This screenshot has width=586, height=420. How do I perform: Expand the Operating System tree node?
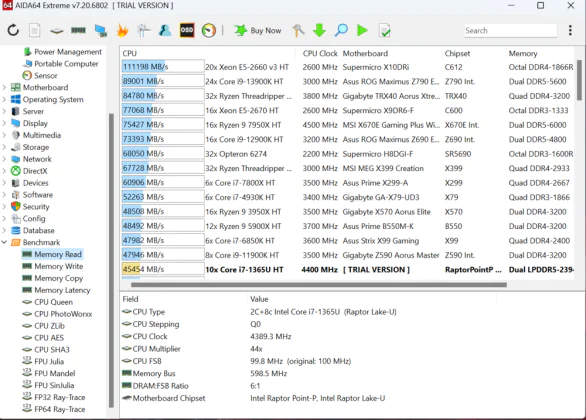click(4, 99)
